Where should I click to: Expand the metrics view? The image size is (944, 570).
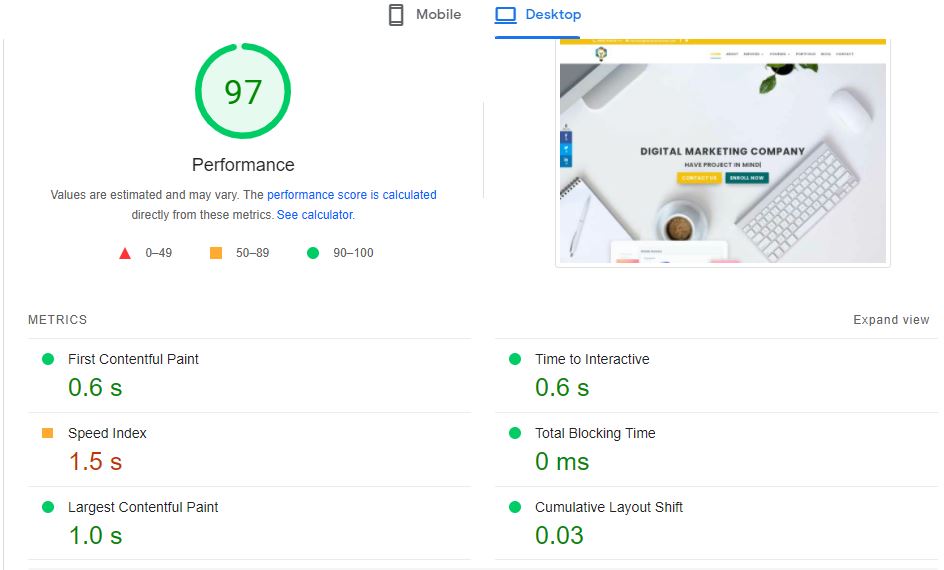tap(890, 320)
